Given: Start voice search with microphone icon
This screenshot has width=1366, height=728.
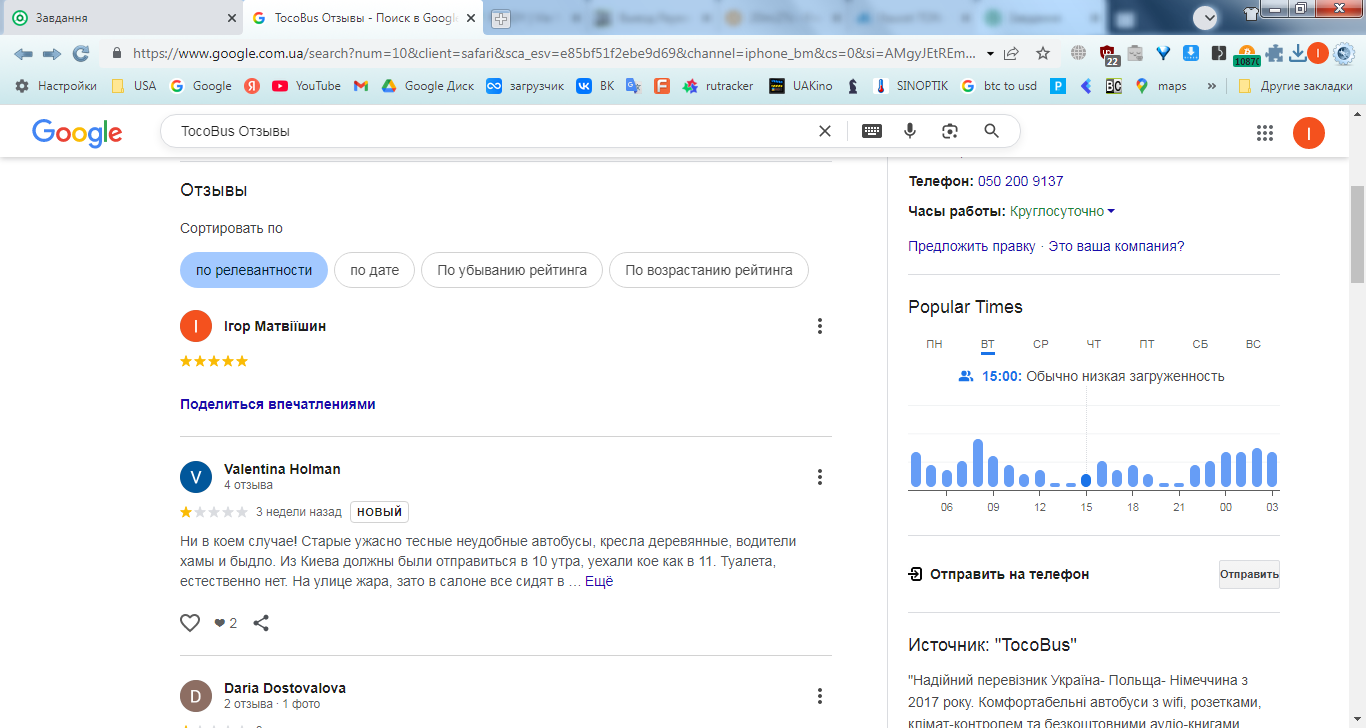Looking at the screenshot, I should click(x=910, y=131).
